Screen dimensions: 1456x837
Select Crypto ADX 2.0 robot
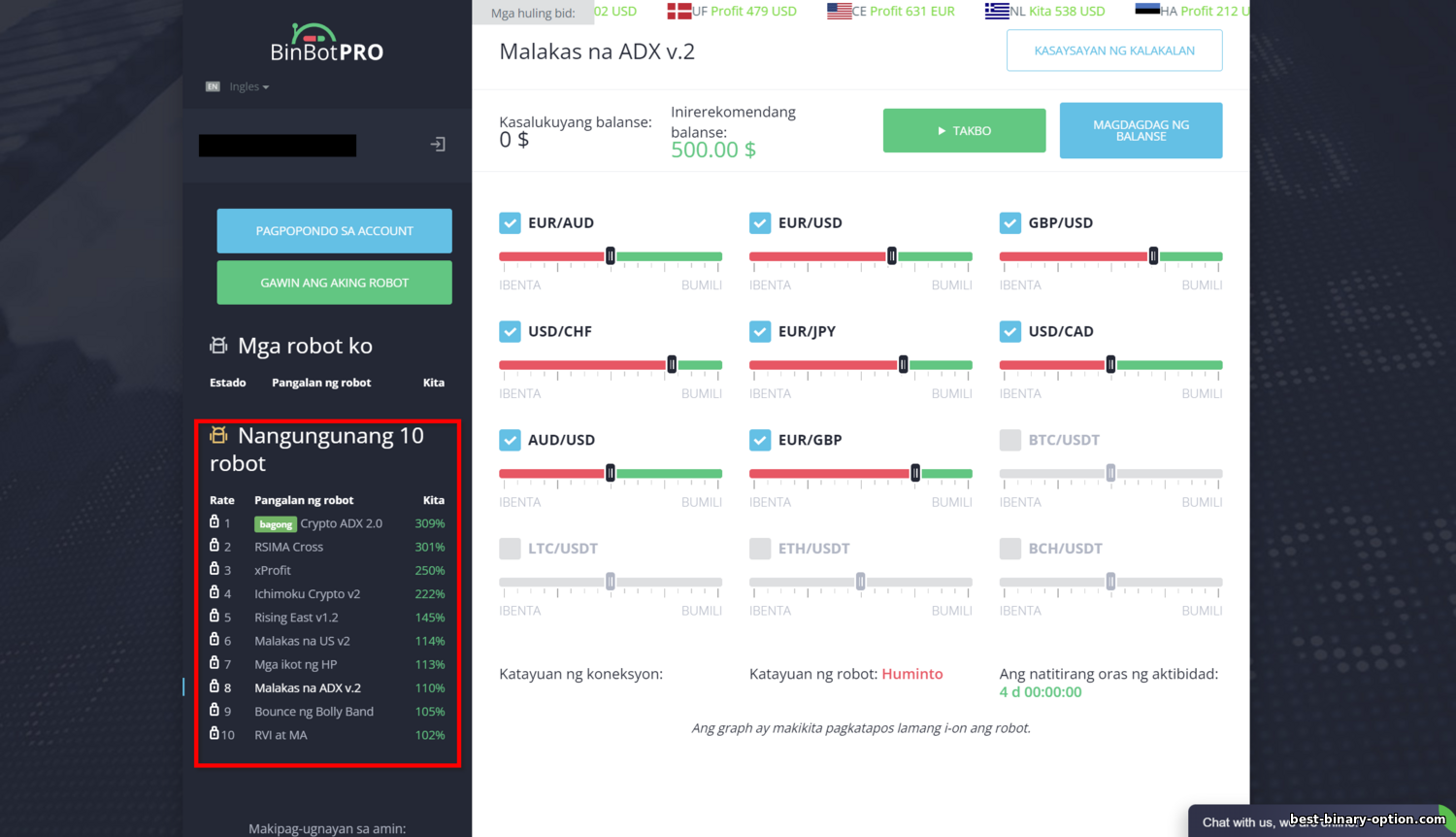(341, 523)
